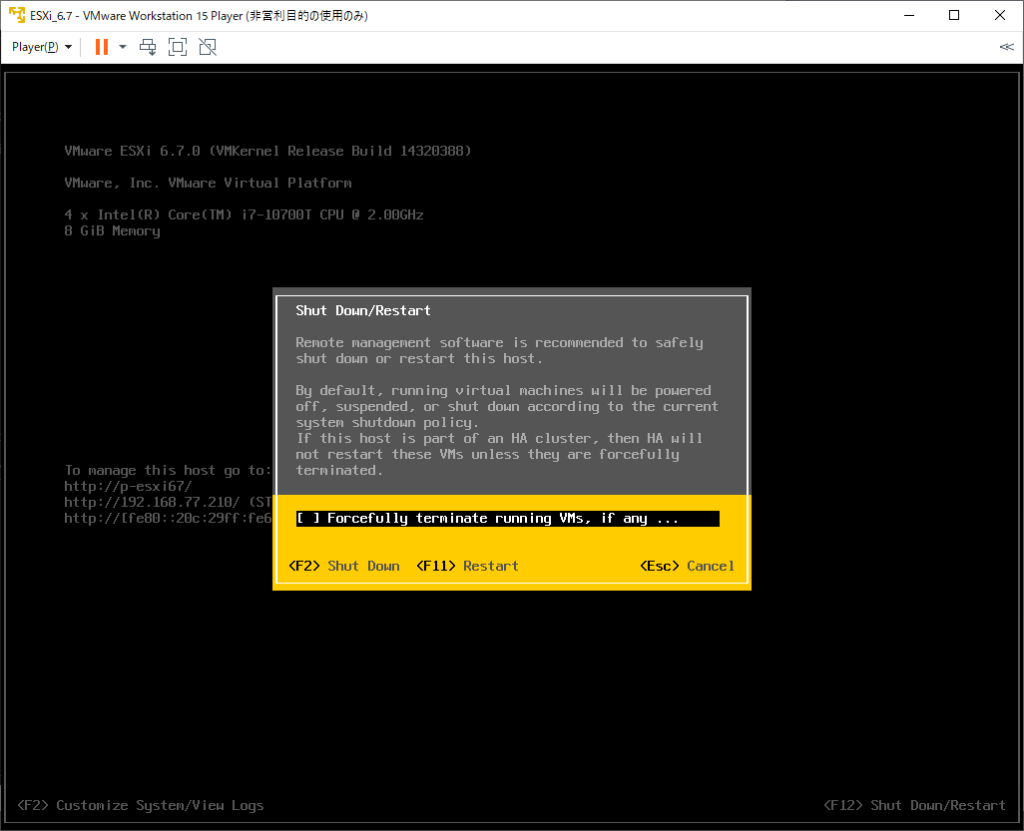Click 'If this host is part of an HA cluster' line

[x=500, y=439]
